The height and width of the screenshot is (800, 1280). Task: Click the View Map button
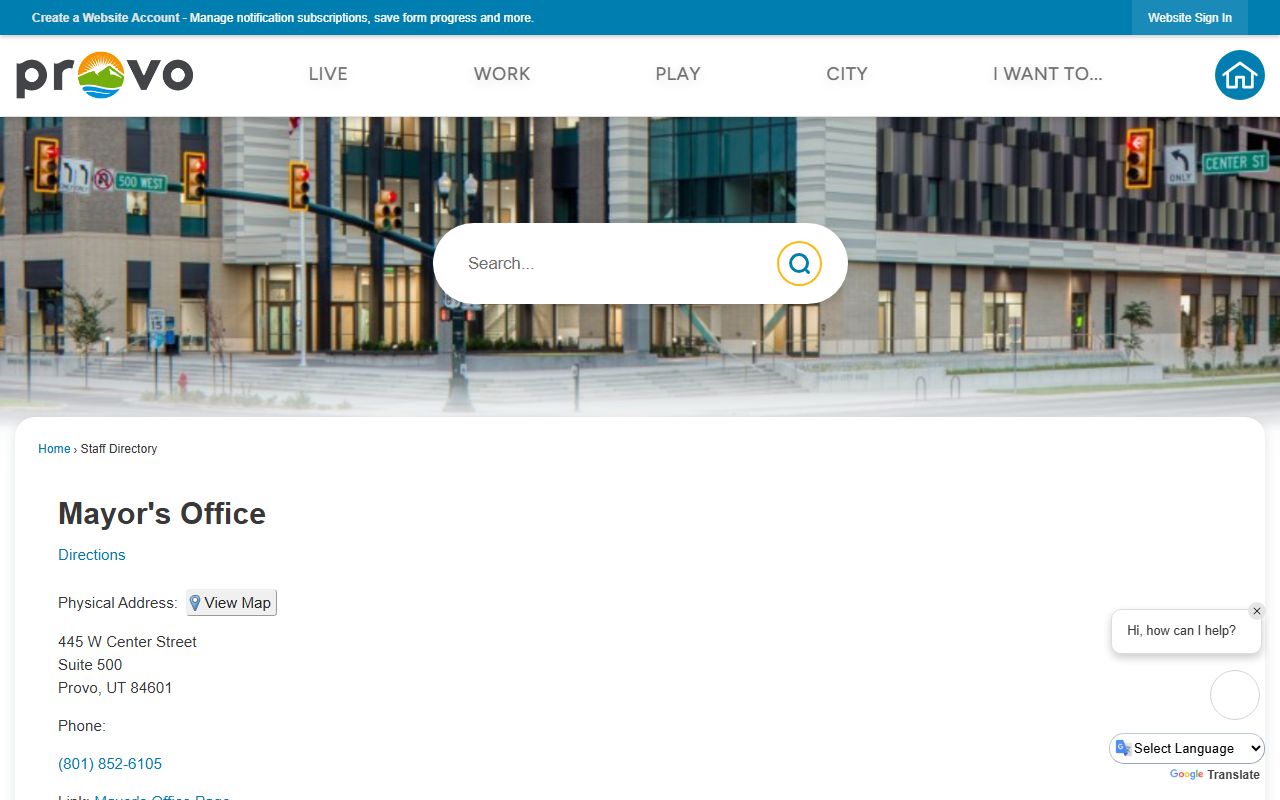[x=231, y=603]
